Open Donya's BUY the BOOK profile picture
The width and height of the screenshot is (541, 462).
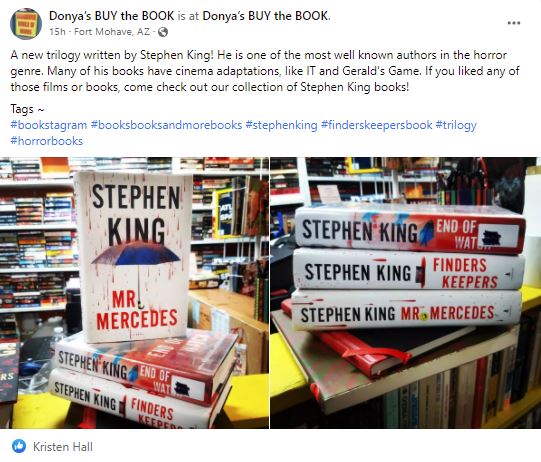pyautogui.click(x=26, y=24)
